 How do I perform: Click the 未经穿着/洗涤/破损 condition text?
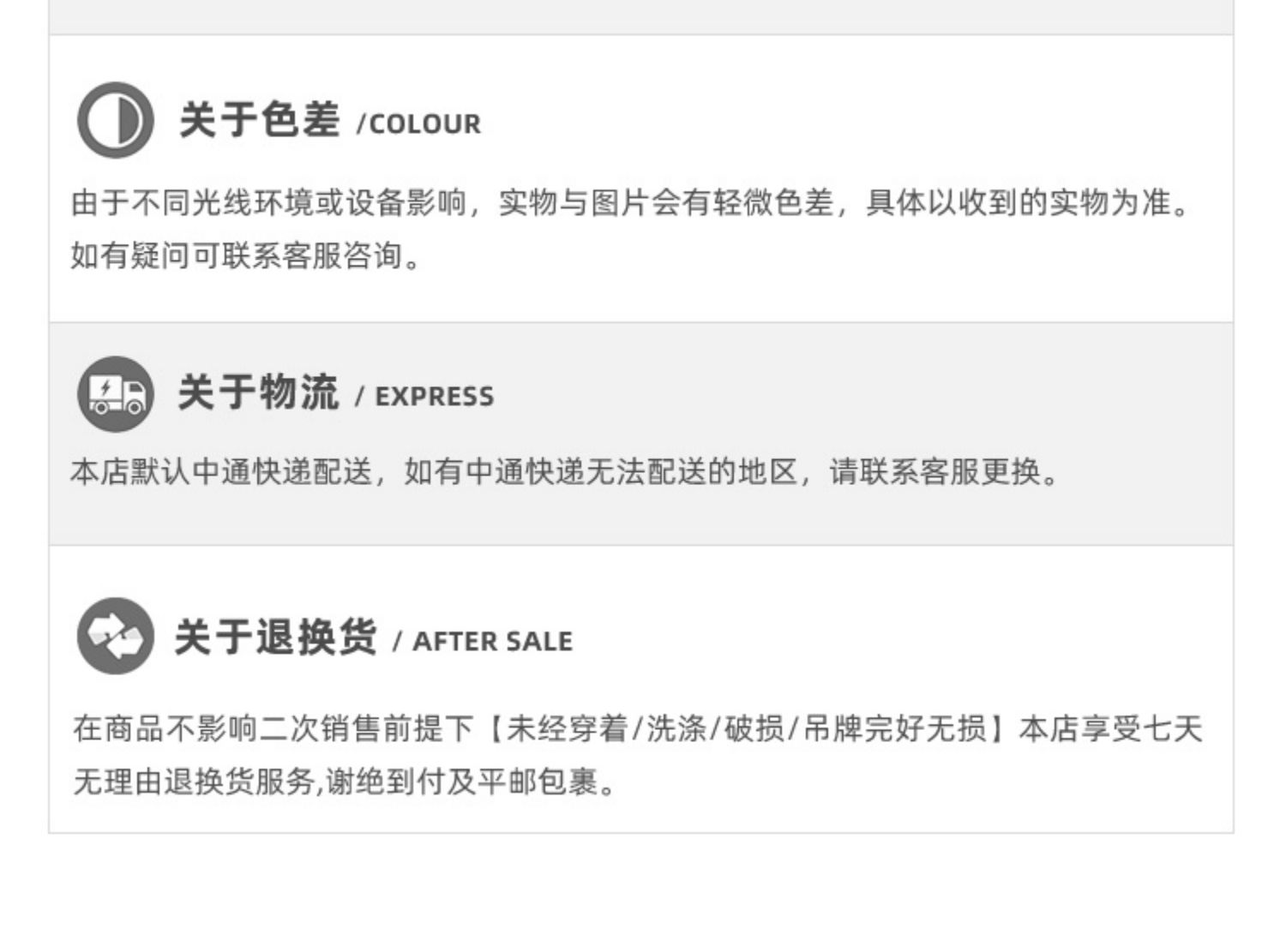pyautogui.click(x=645, y=729)
